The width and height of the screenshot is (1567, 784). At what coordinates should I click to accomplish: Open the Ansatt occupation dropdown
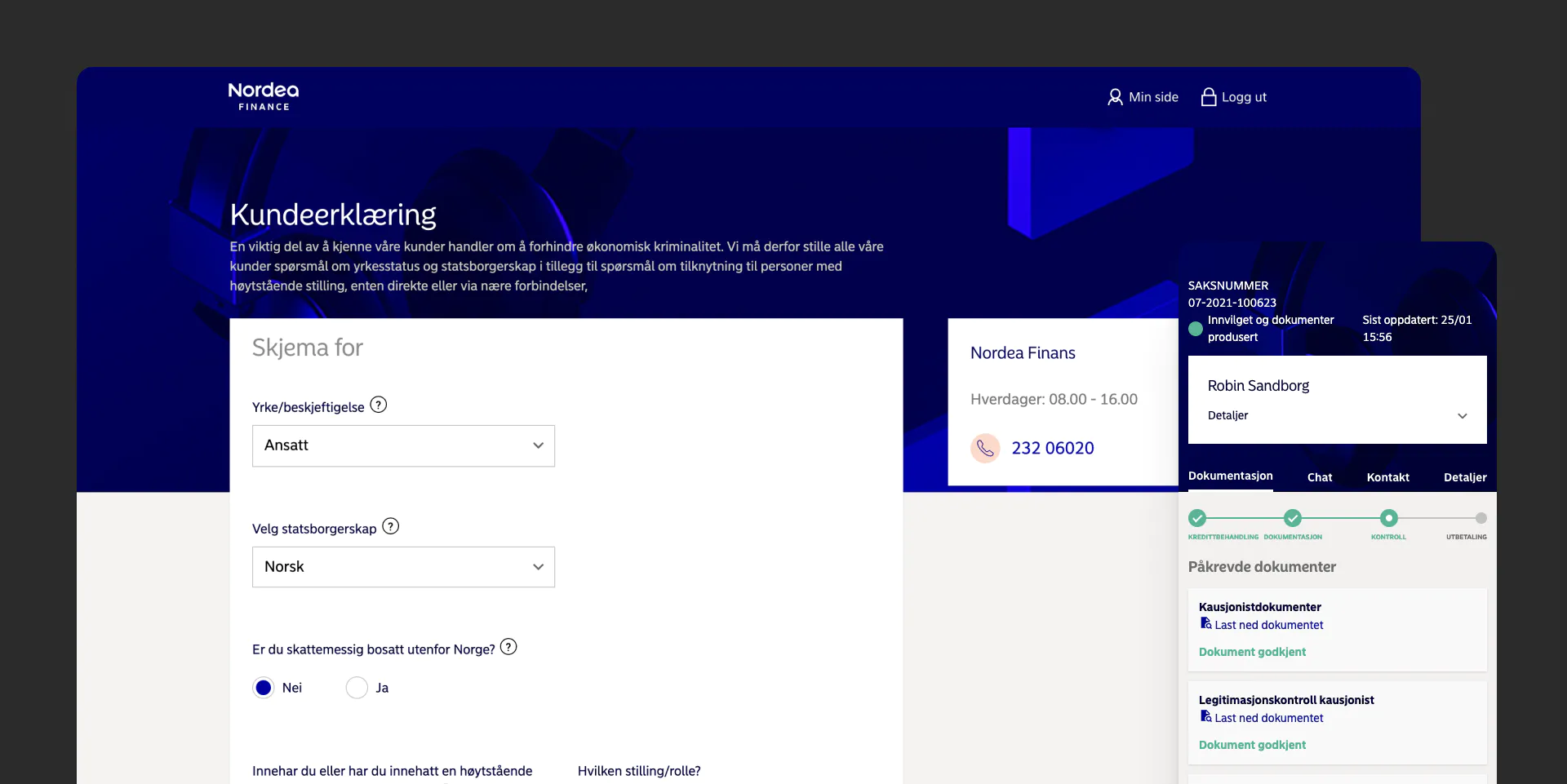[403, 445]
